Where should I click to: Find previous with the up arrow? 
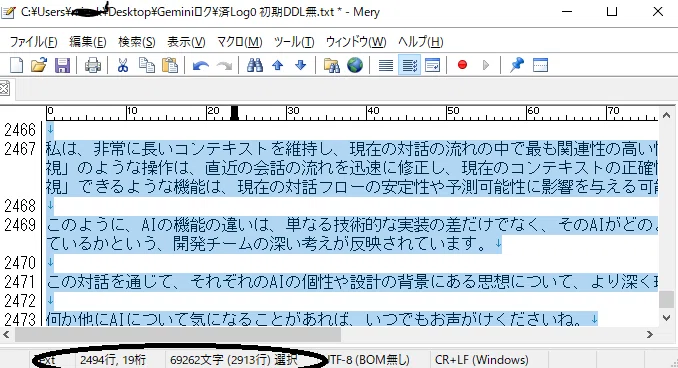pyautogui.click(x=278, y=65)
